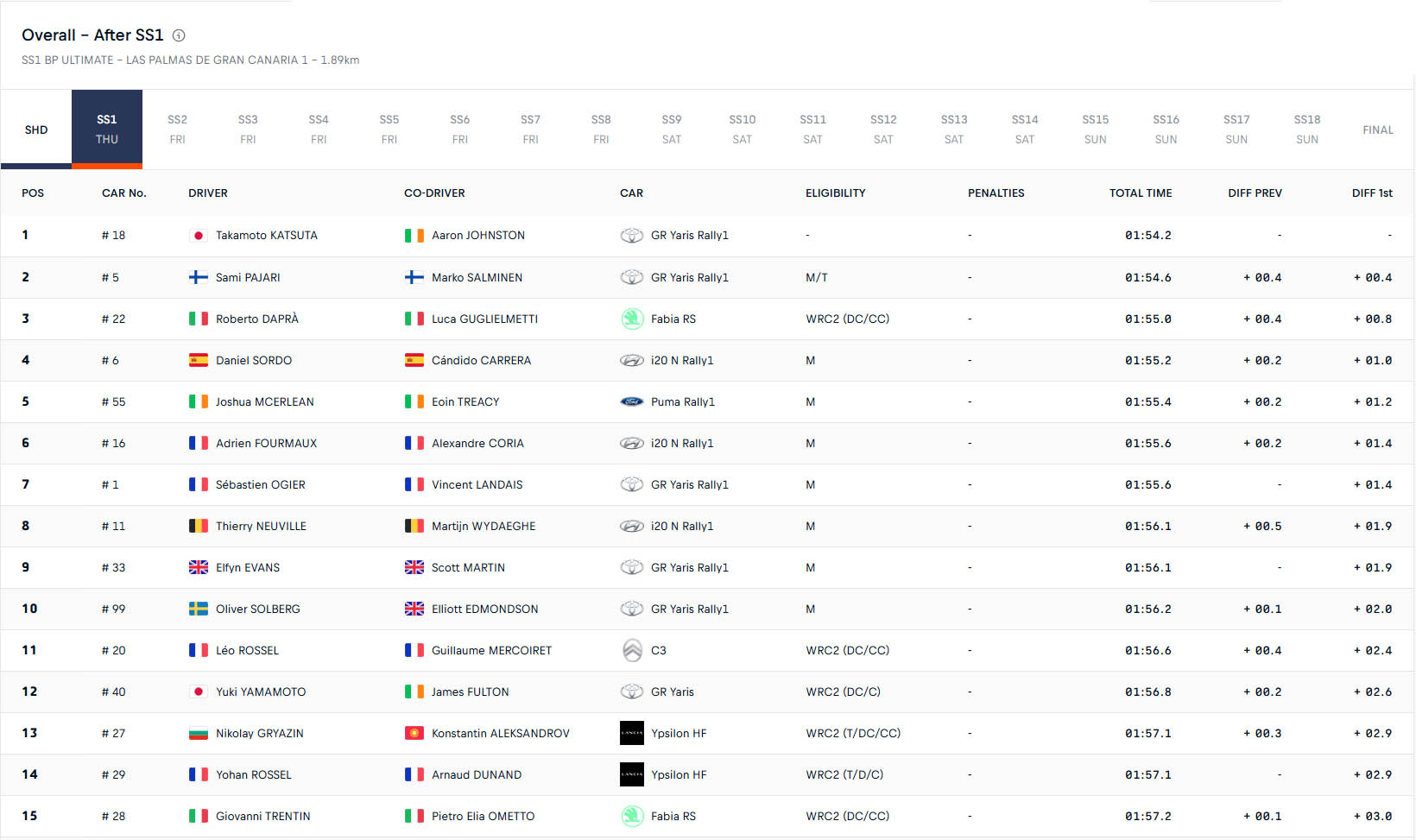Click the info icon beside Overall – After SS1

[x=179, y=35]
